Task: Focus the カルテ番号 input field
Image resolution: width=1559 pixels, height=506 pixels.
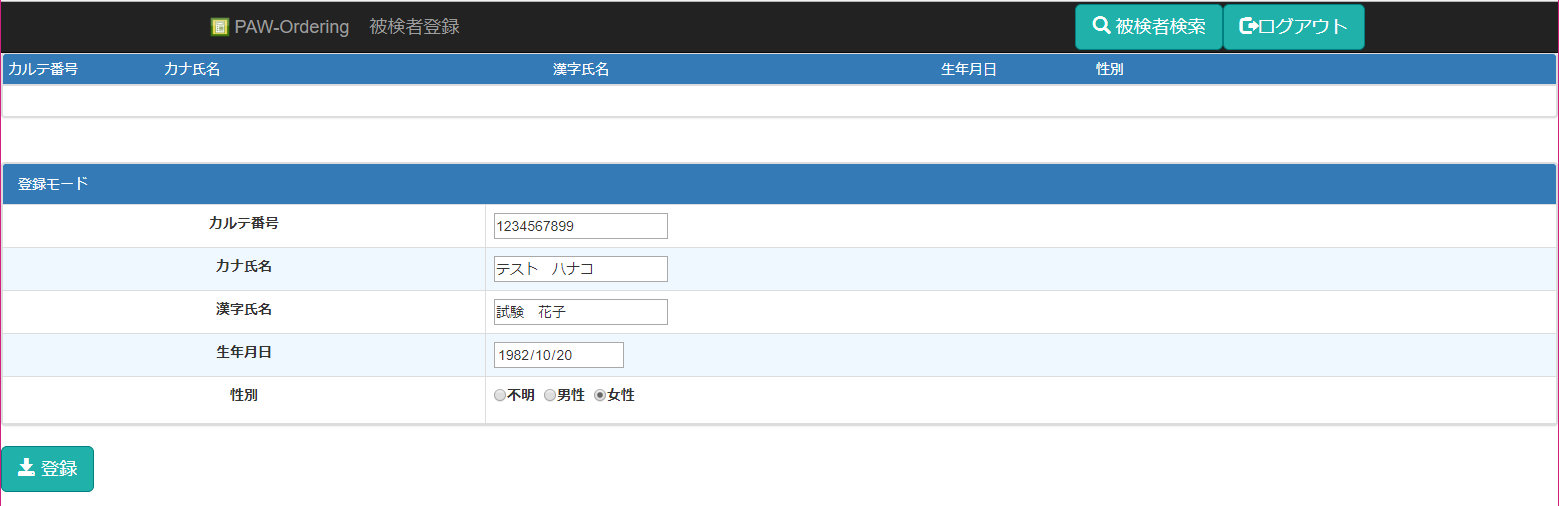Action: click(580, 226)
